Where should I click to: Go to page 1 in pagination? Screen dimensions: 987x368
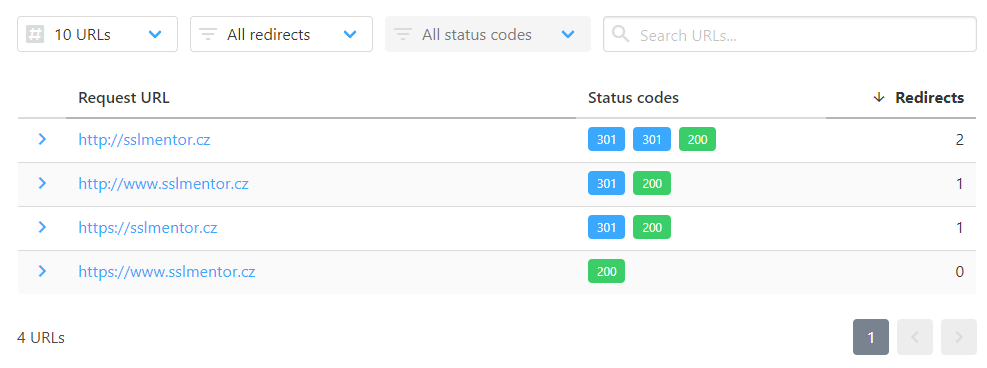point(871,337)
